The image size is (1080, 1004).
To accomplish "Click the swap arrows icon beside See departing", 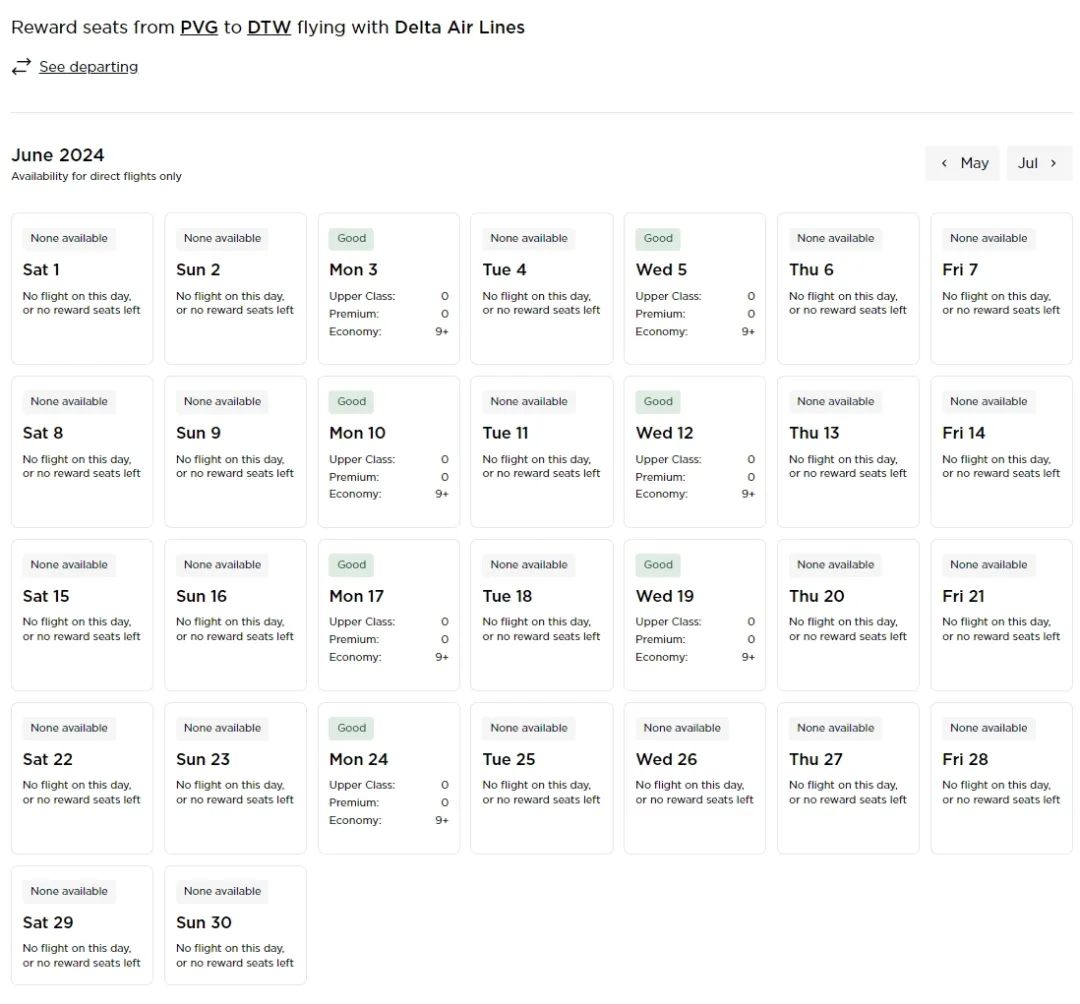I will point(21,67).
